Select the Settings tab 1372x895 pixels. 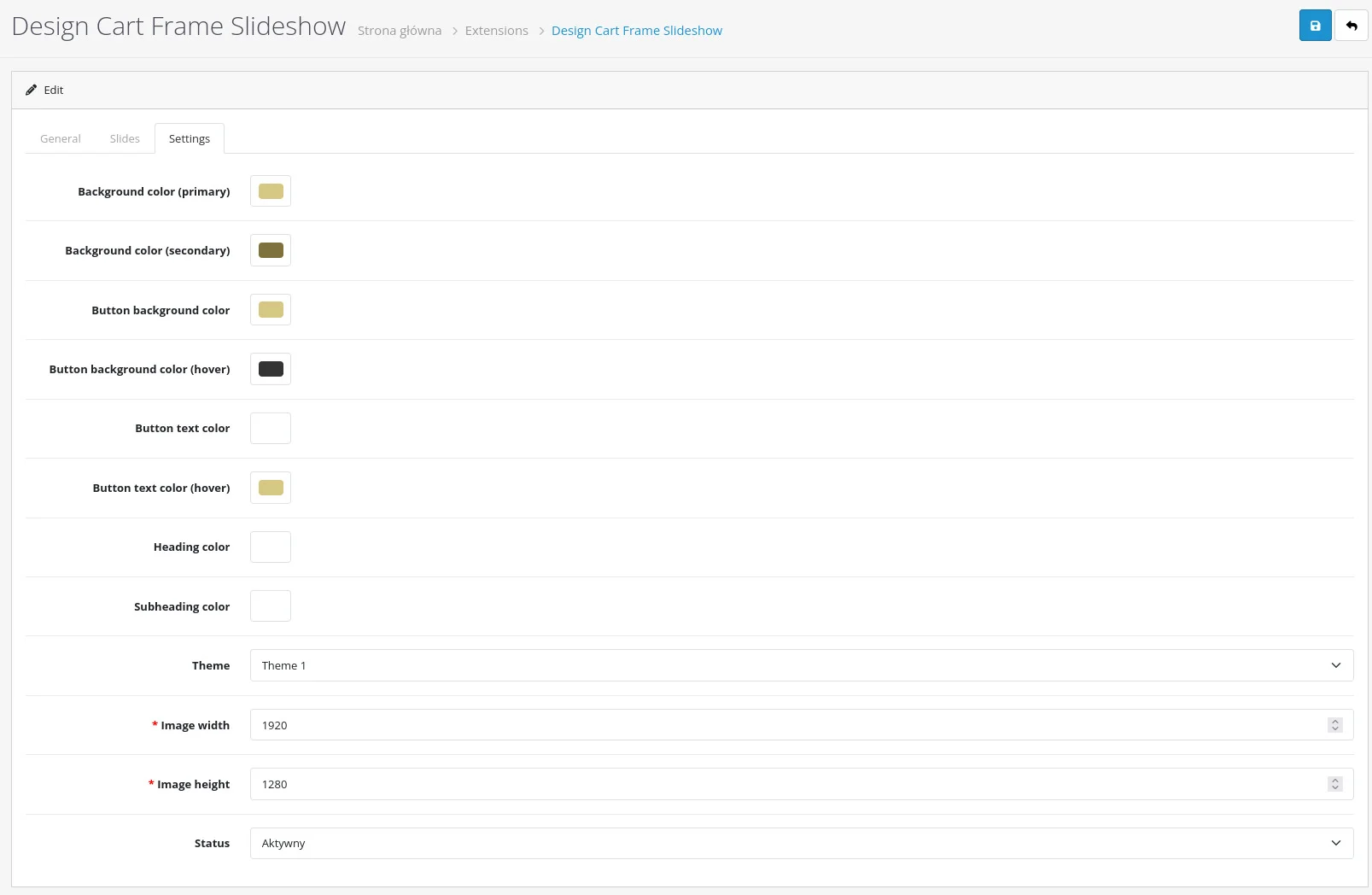(190, 138)
